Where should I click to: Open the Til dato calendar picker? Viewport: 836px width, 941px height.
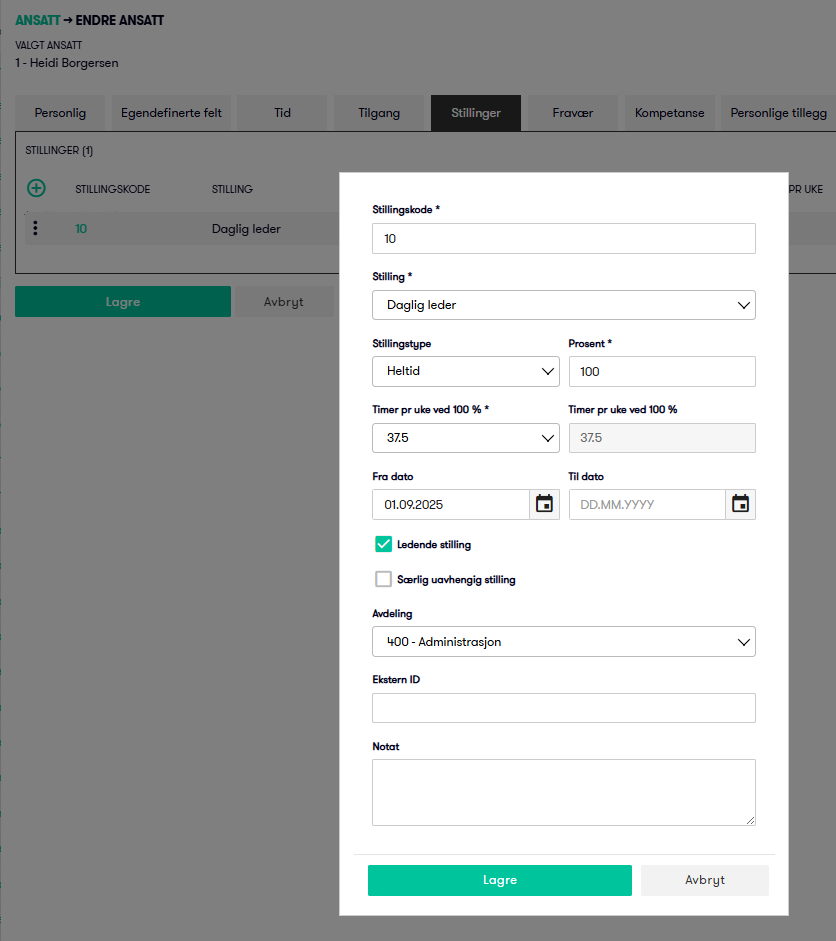click(x=741, y=504)
